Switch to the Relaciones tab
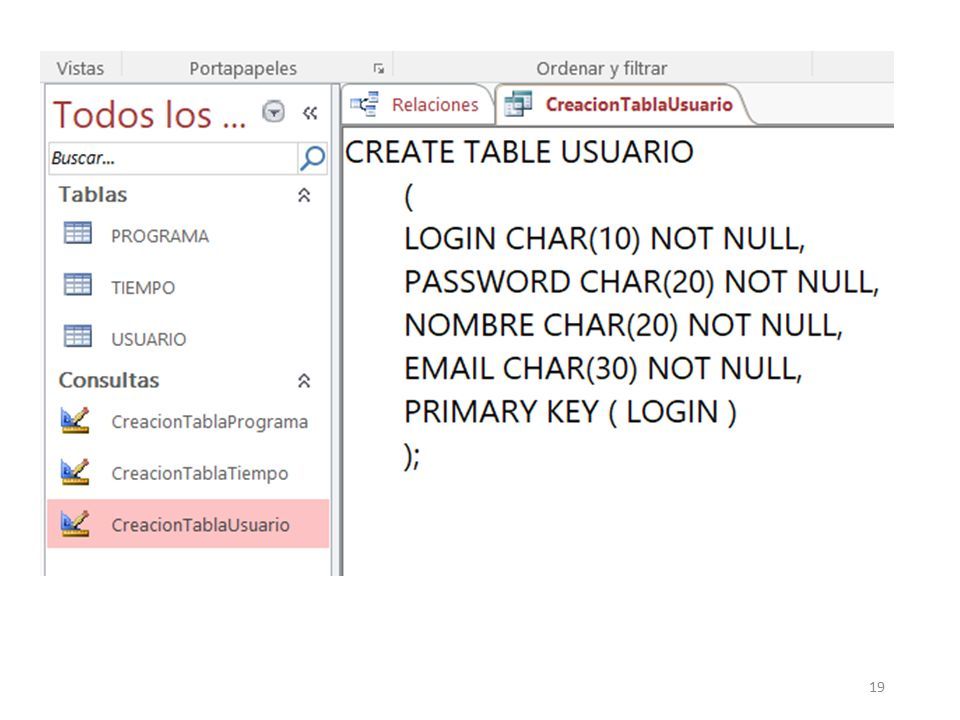The width and height of the screenshot is (960, 720). pyautogui.click(x=418, y=105)
